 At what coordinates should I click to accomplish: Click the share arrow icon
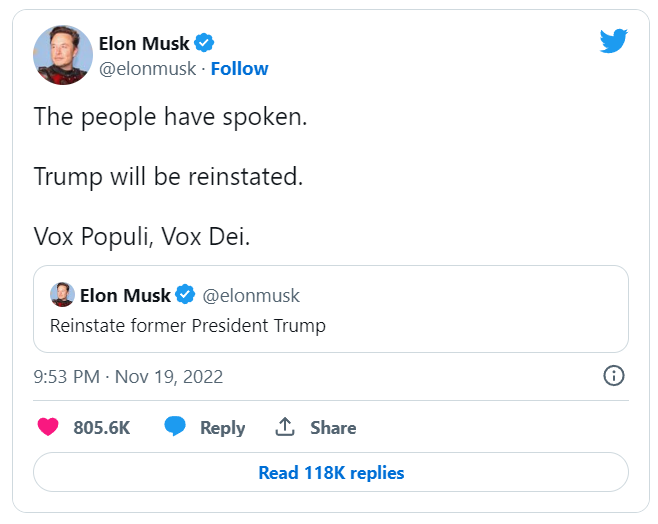point(285,427)
